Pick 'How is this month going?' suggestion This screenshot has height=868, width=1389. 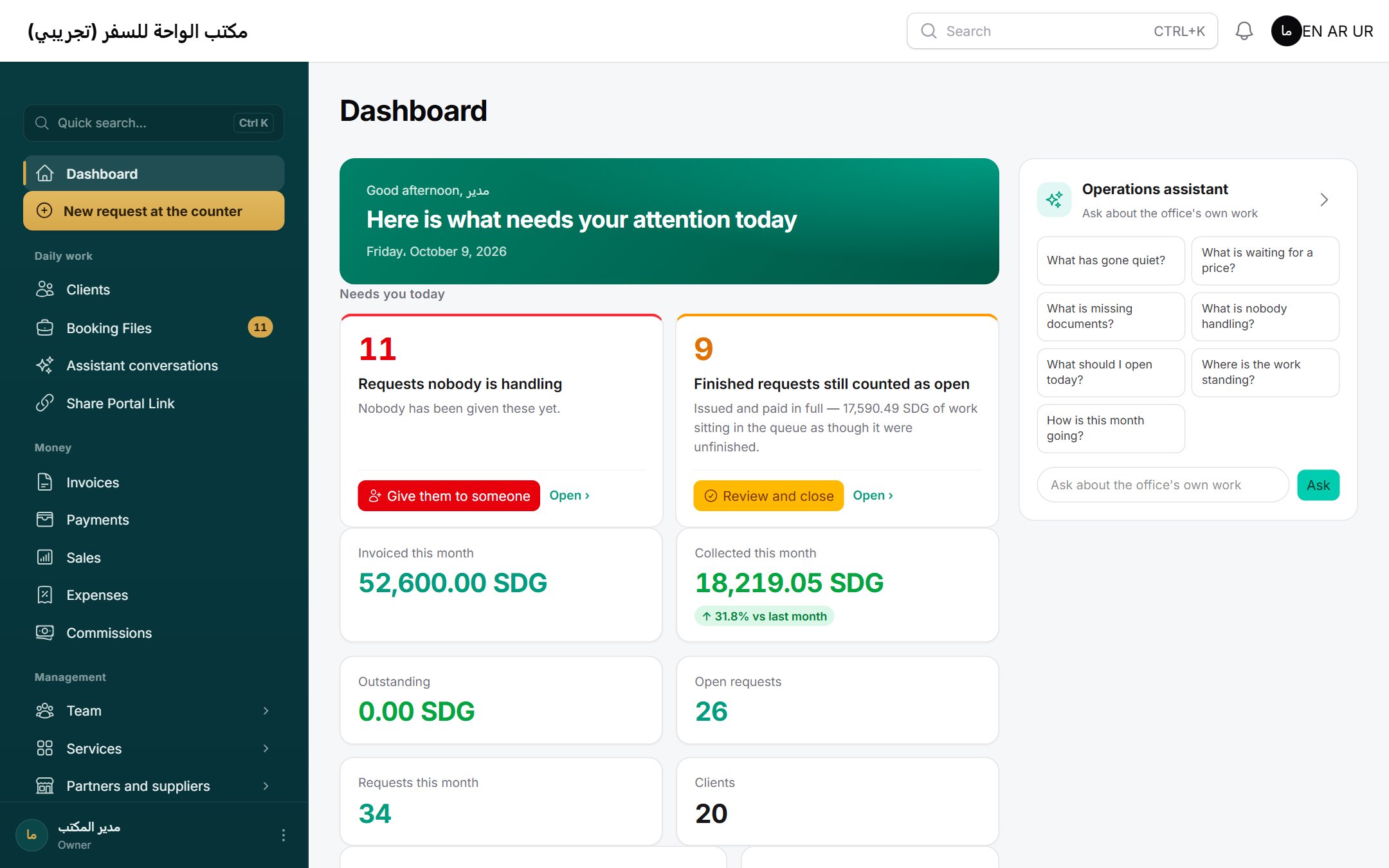(x=1111, y=428)
